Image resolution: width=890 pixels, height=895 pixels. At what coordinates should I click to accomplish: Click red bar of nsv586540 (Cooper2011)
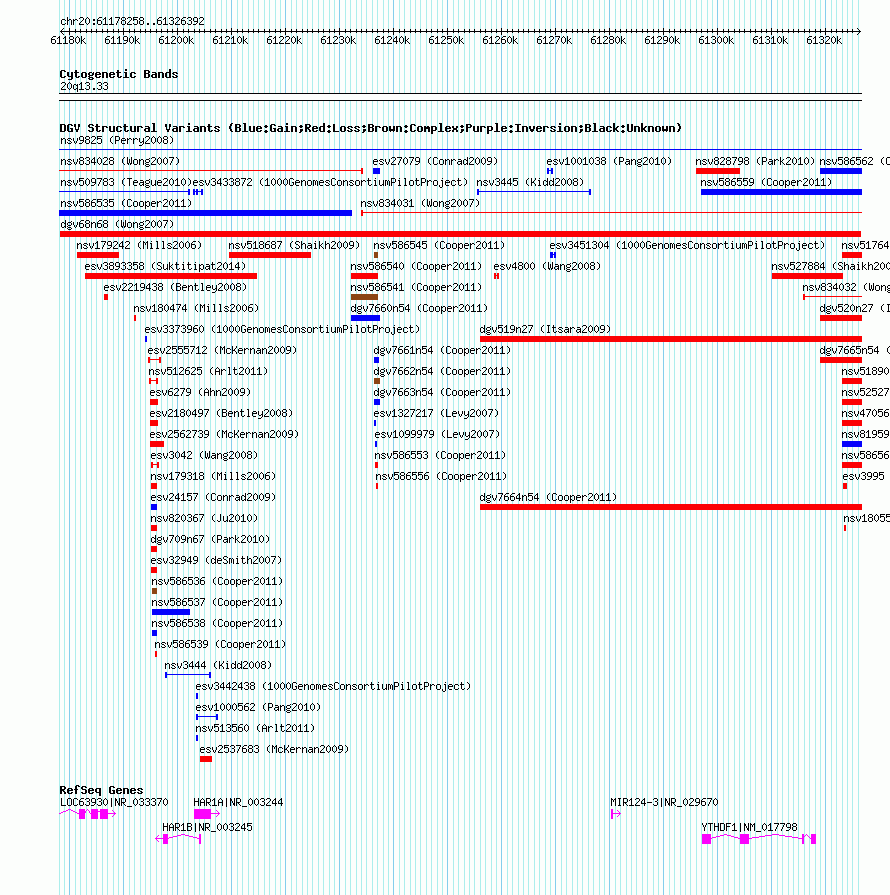coord(364,276)
